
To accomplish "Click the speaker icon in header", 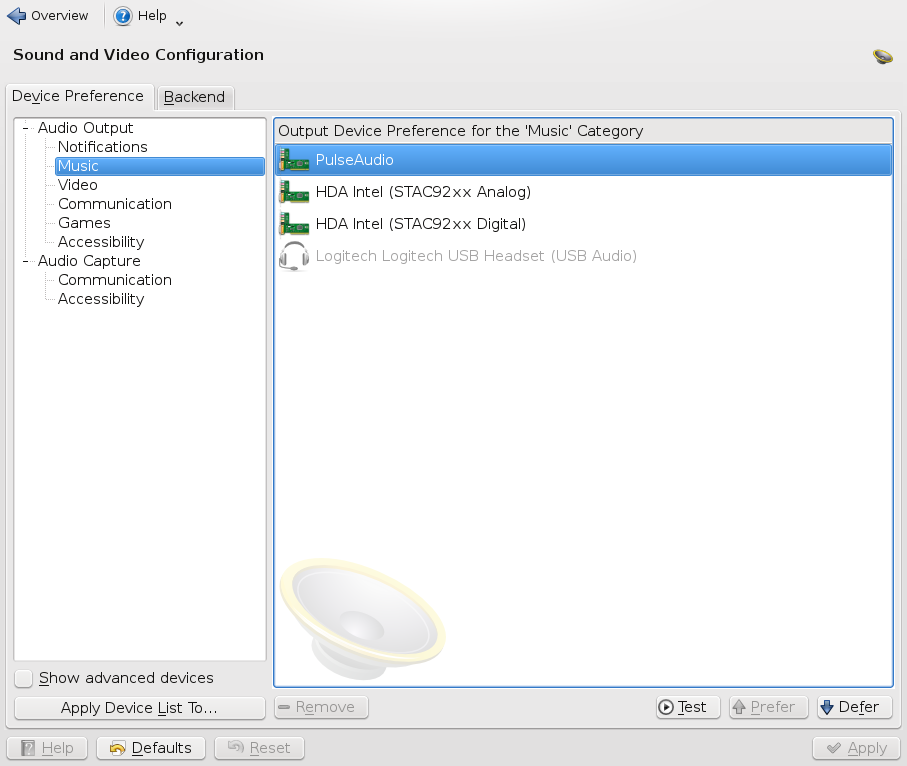I will click(882, 57).
